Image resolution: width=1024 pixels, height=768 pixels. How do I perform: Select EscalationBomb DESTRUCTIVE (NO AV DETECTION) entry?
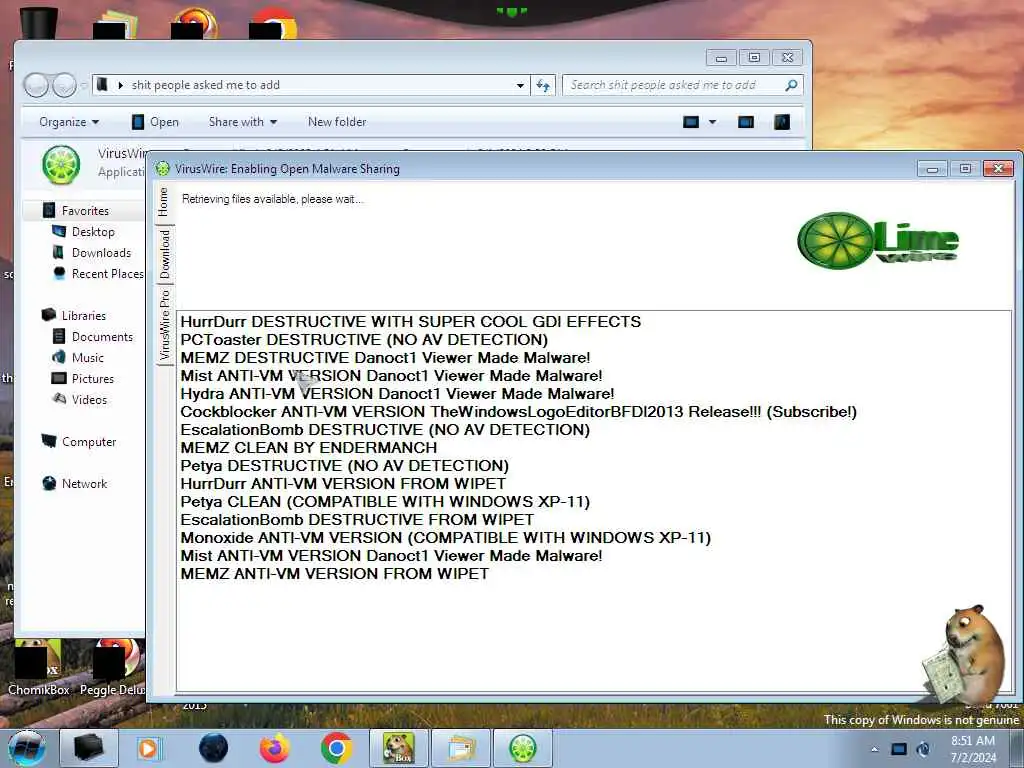click(x=385, y=430)
